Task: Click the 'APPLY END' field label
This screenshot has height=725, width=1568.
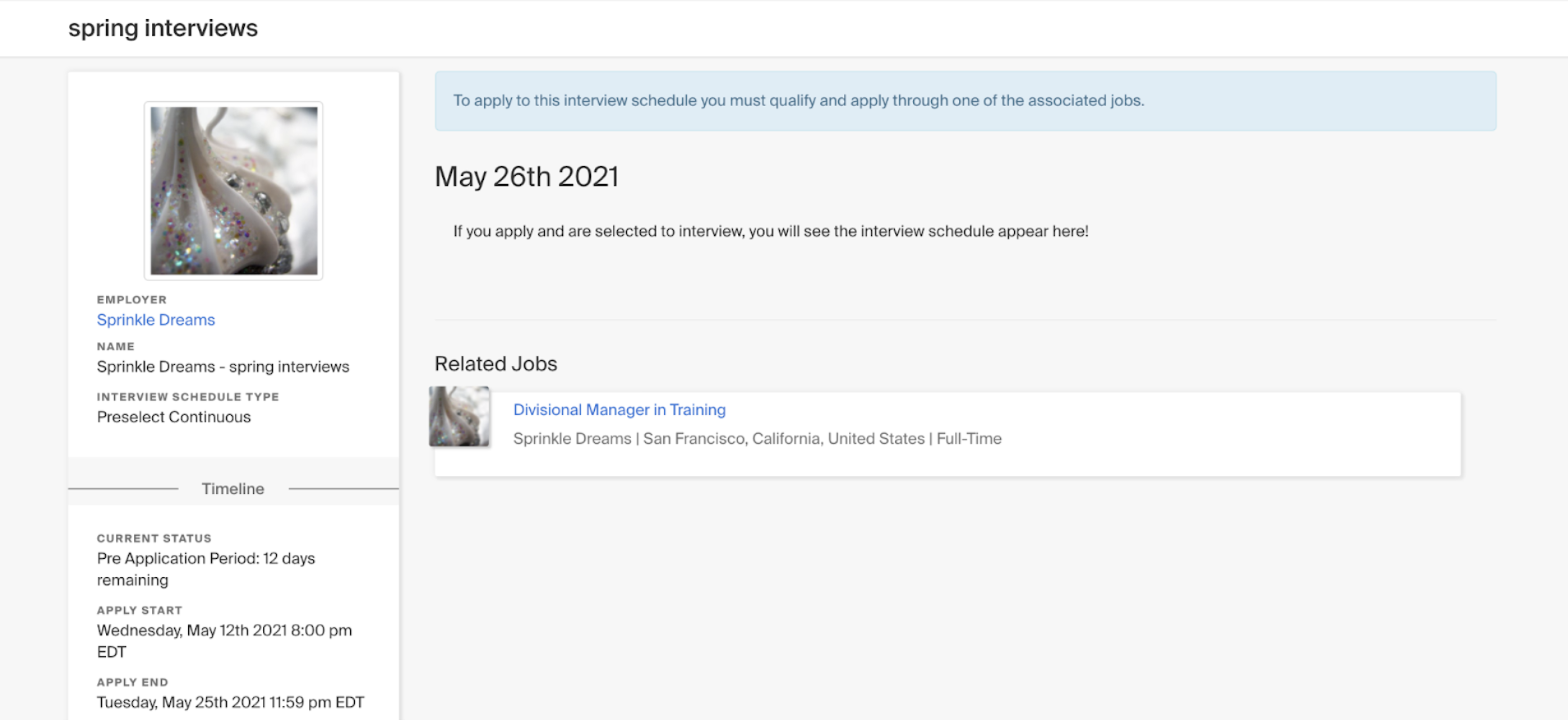Action: [x=132, y=682]
